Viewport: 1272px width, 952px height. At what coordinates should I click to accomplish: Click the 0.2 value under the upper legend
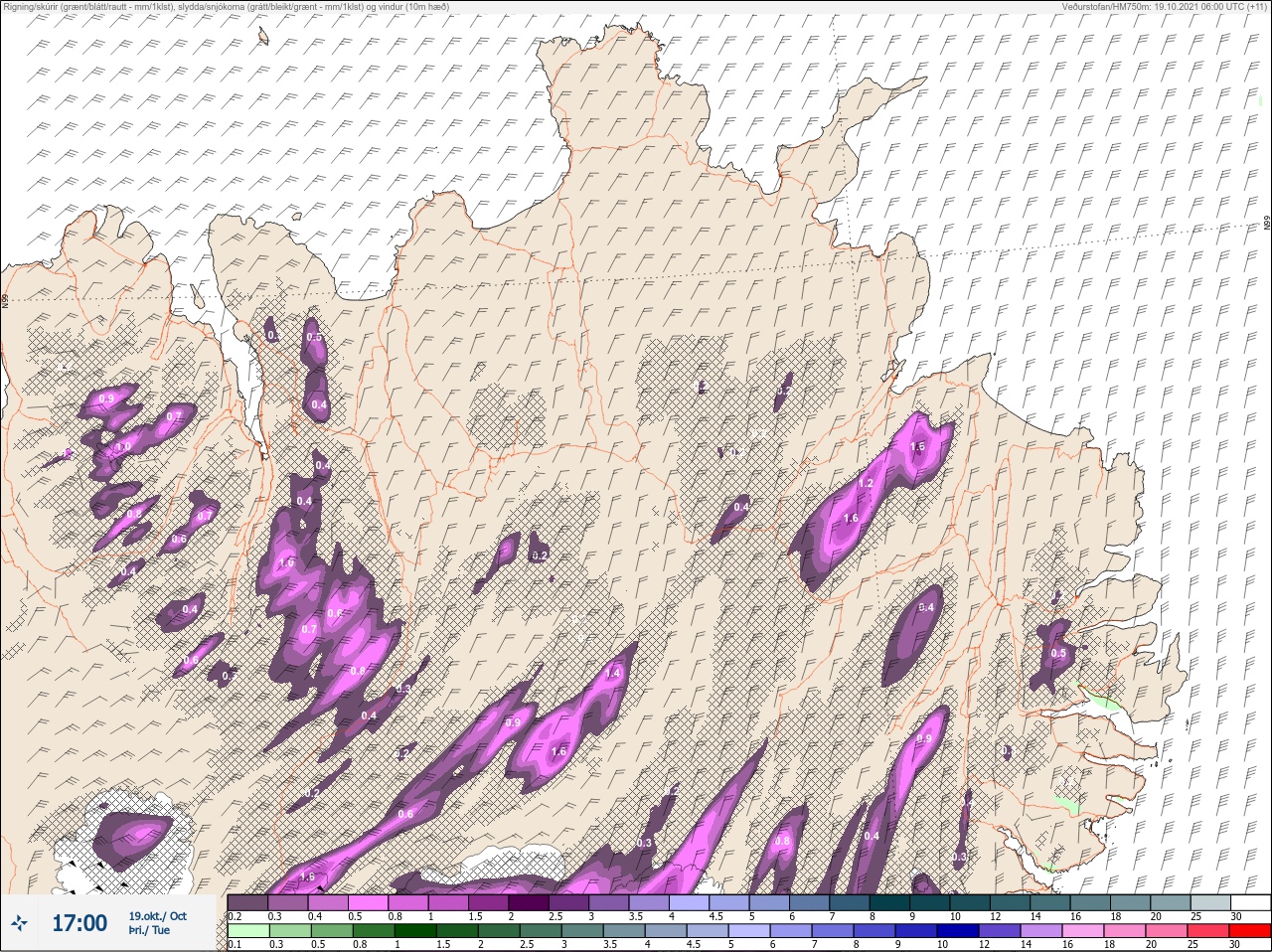[234, 916]
